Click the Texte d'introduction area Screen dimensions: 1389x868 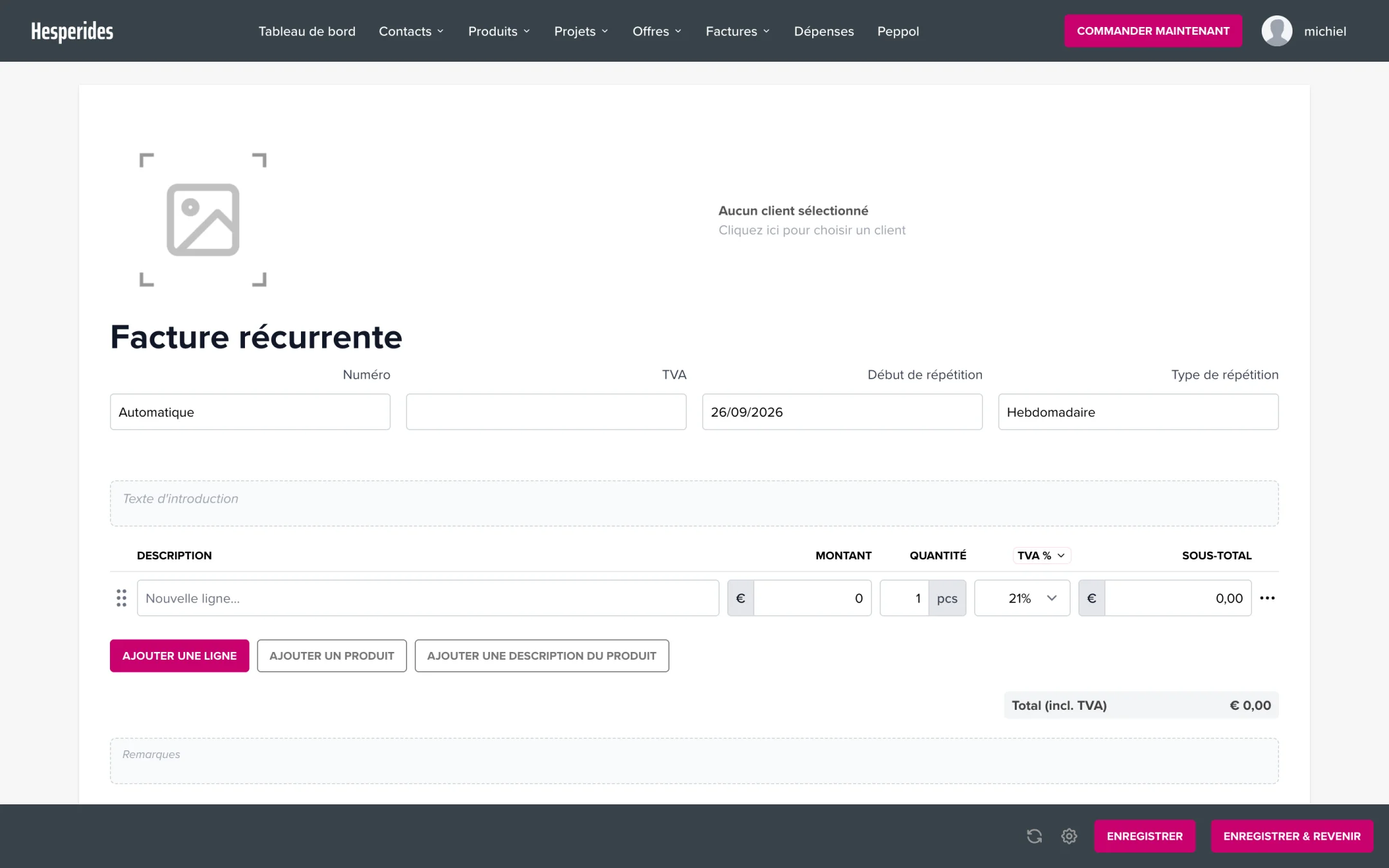[x=694, y=503]
